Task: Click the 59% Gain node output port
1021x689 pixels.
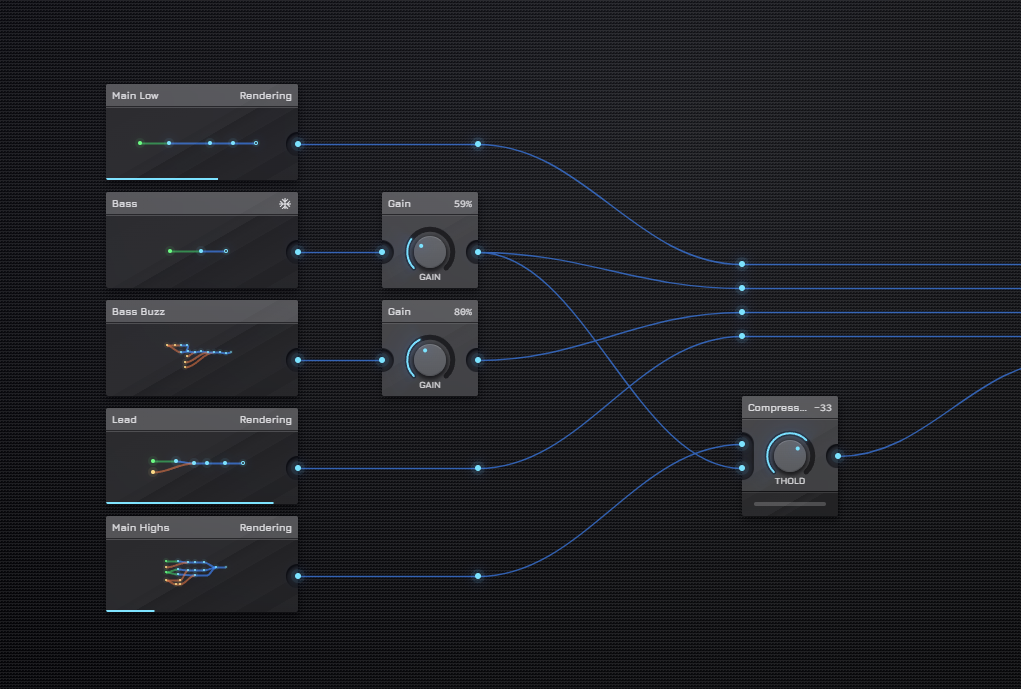Action: click(x=478, y=252)
